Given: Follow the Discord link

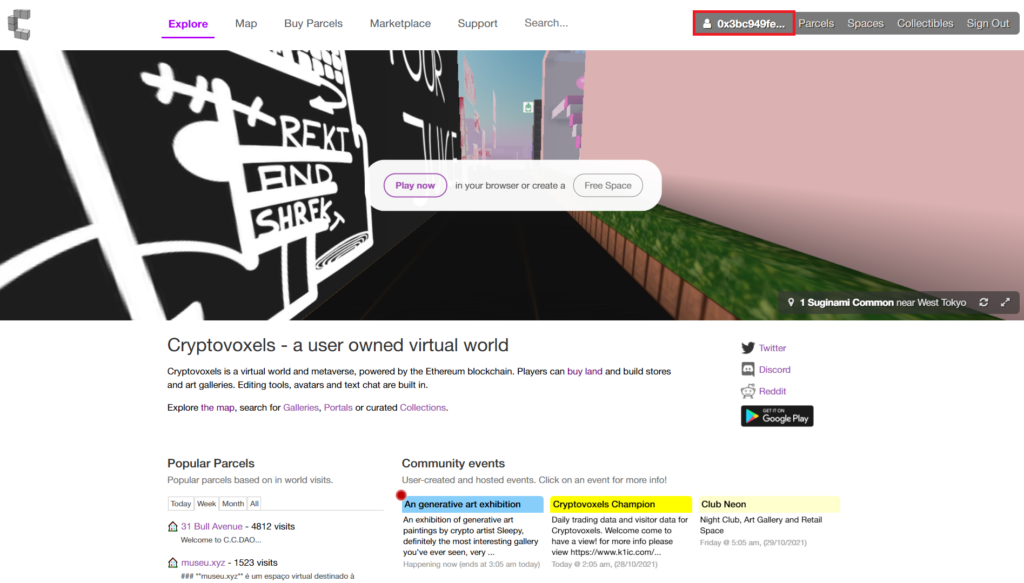Looking at the screenshot, I should click(x=775, y=370).
